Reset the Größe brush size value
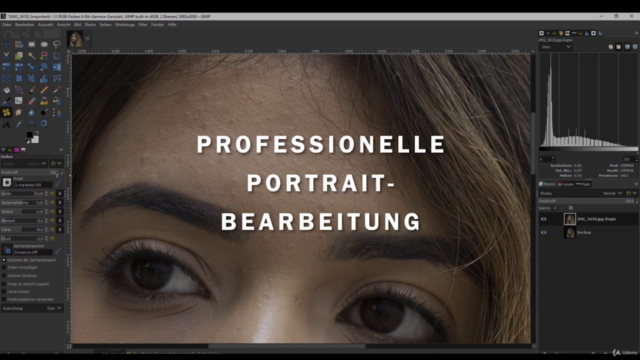This screenshot has height=360, width=640. tap(52, 193)
